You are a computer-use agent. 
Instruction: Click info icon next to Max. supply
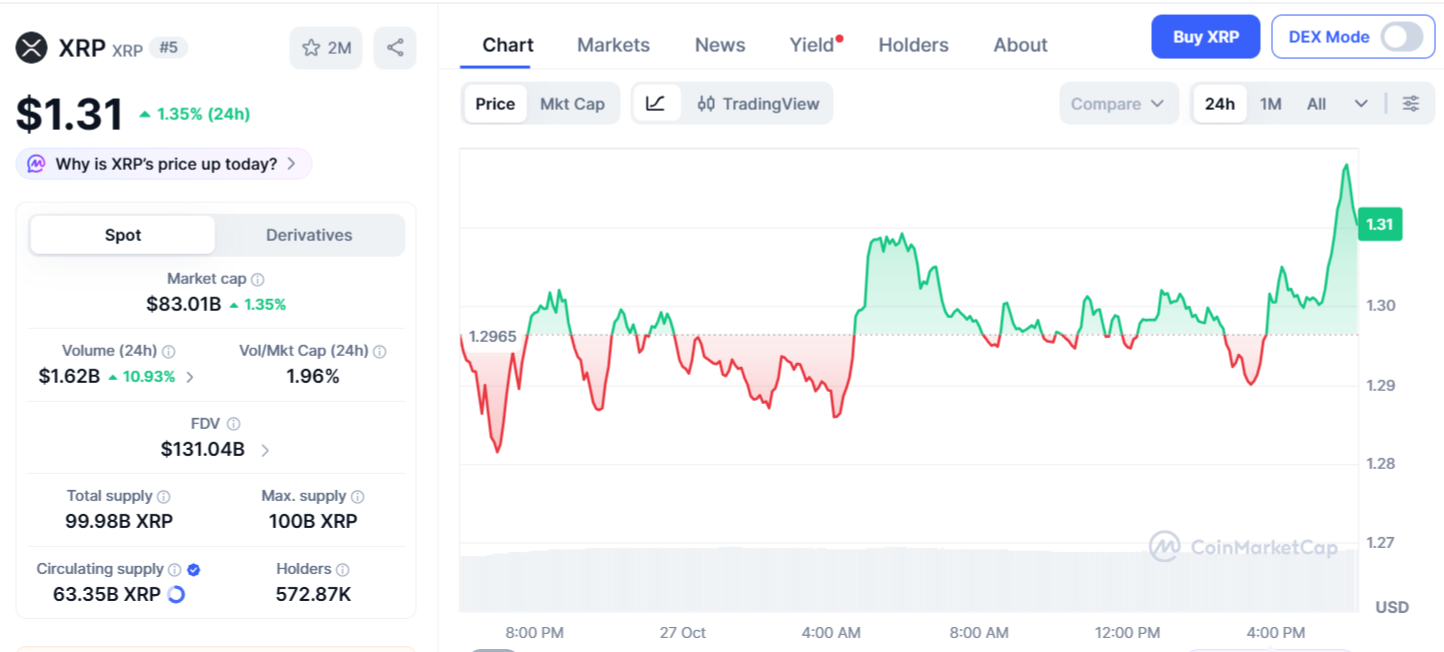pyautogui.click(x=358, y=496)
